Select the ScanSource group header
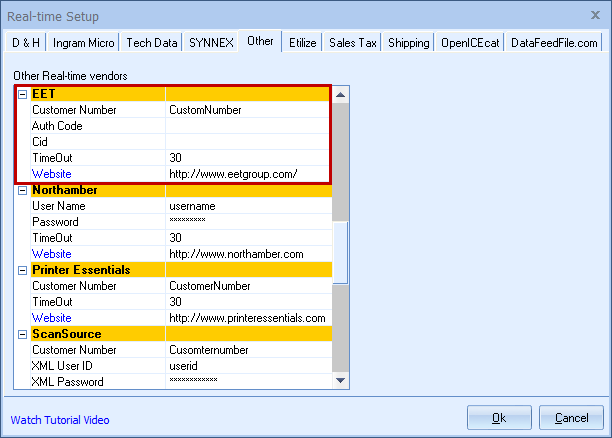Viewport: 612px width, 438px height. click(x=181, y=334)
